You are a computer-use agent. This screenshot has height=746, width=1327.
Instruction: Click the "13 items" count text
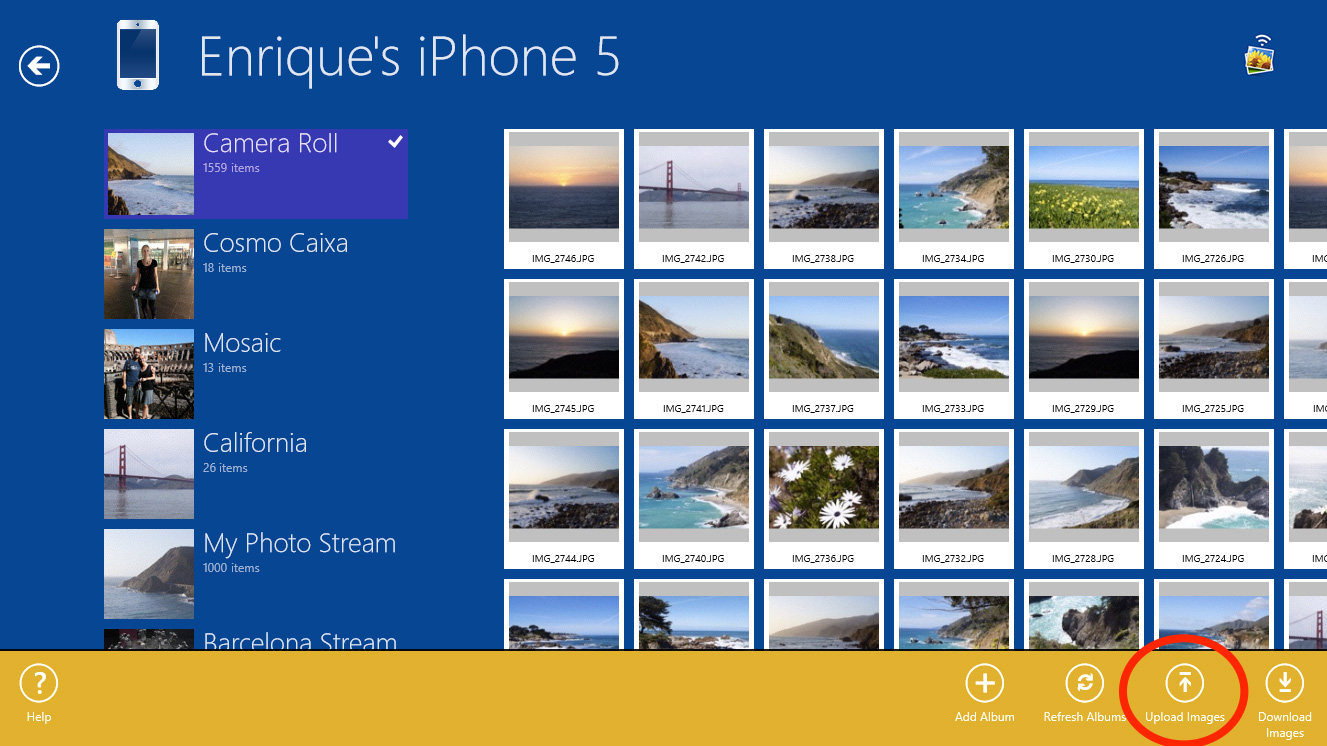pyautogui.click(x=225, y=368)
